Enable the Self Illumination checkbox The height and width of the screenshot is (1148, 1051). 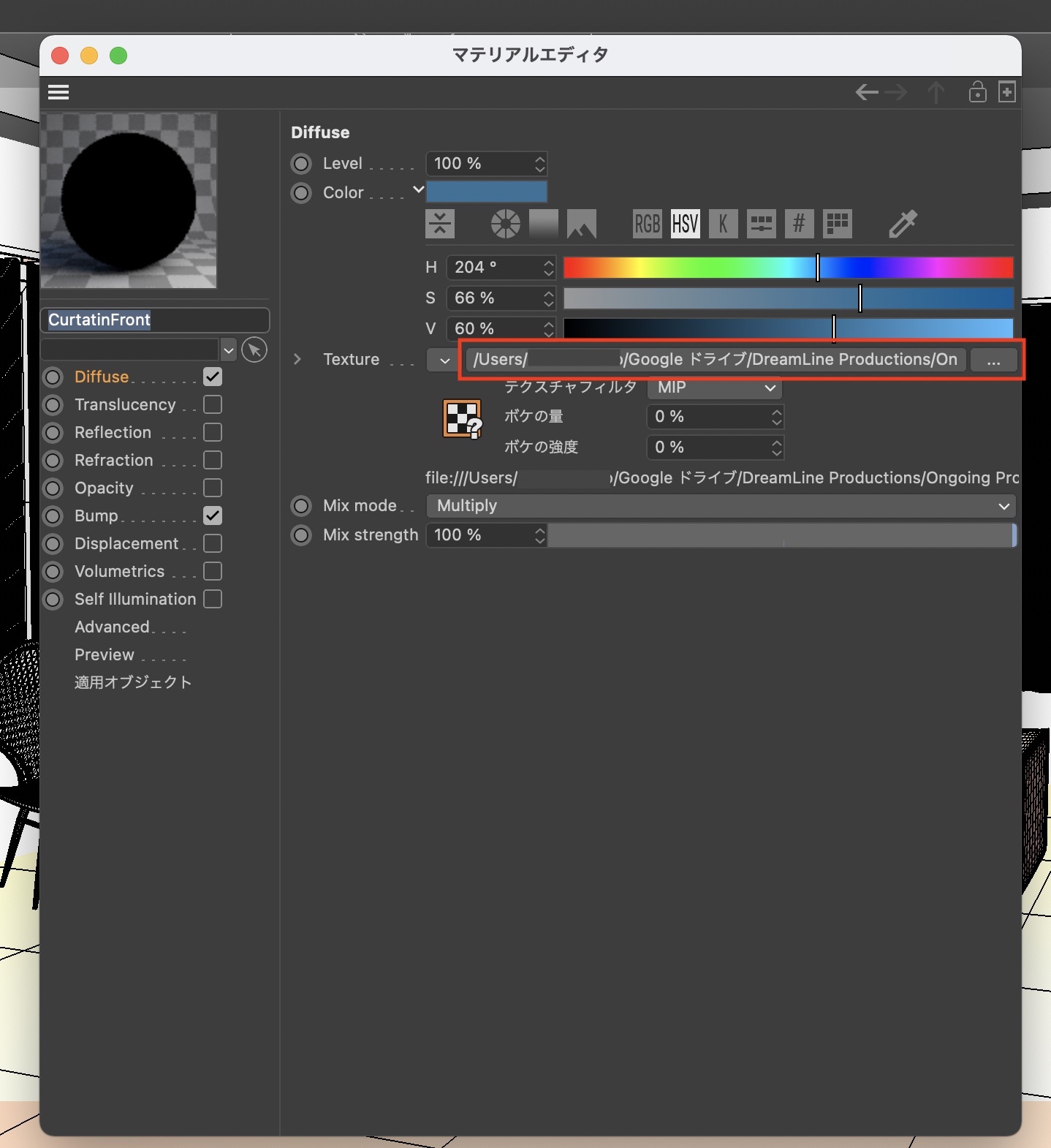click(x=213, y=599)
